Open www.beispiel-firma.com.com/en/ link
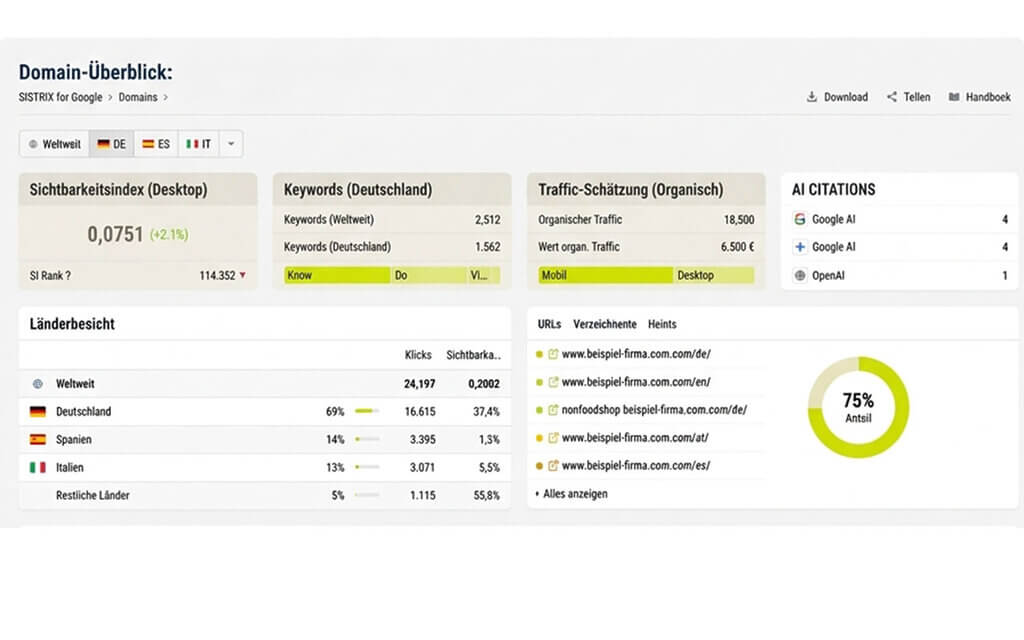1024x640 pixels. tap(636, 382)
